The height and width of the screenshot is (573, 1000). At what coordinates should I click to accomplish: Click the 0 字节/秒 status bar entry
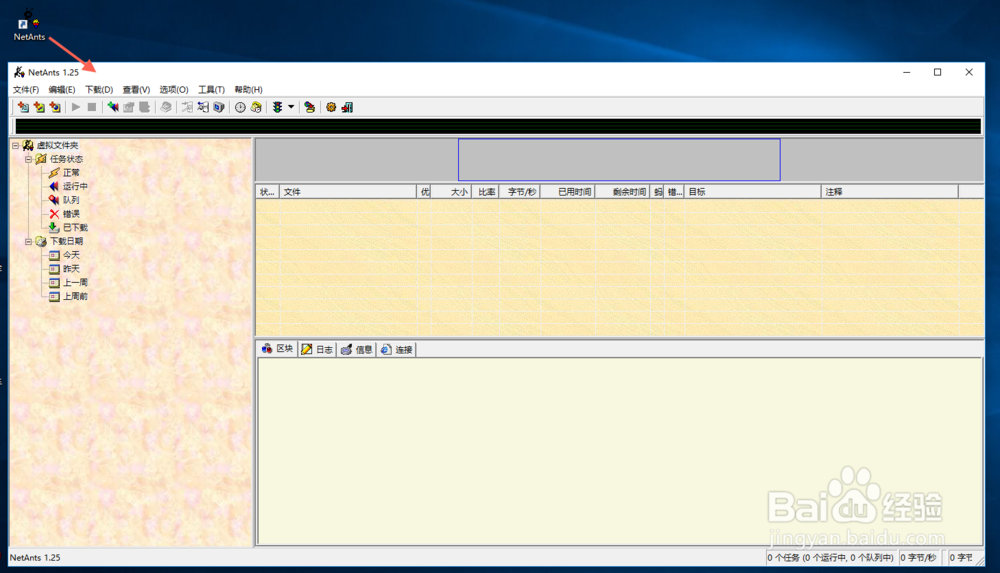919,558
